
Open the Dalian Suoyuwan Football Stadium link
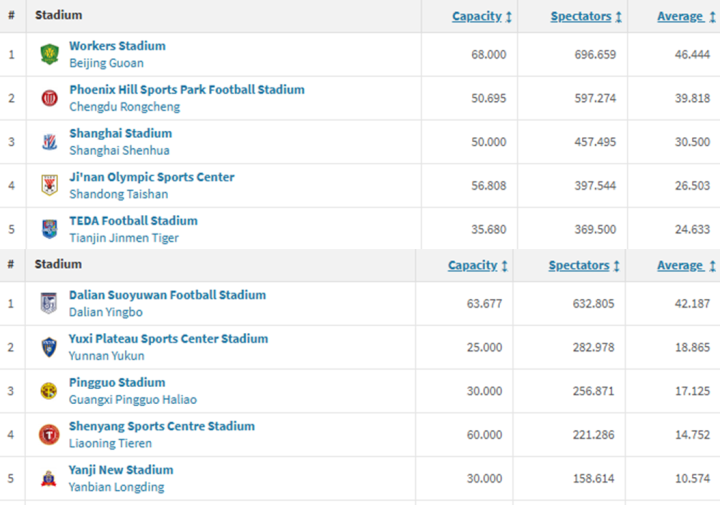167,295
